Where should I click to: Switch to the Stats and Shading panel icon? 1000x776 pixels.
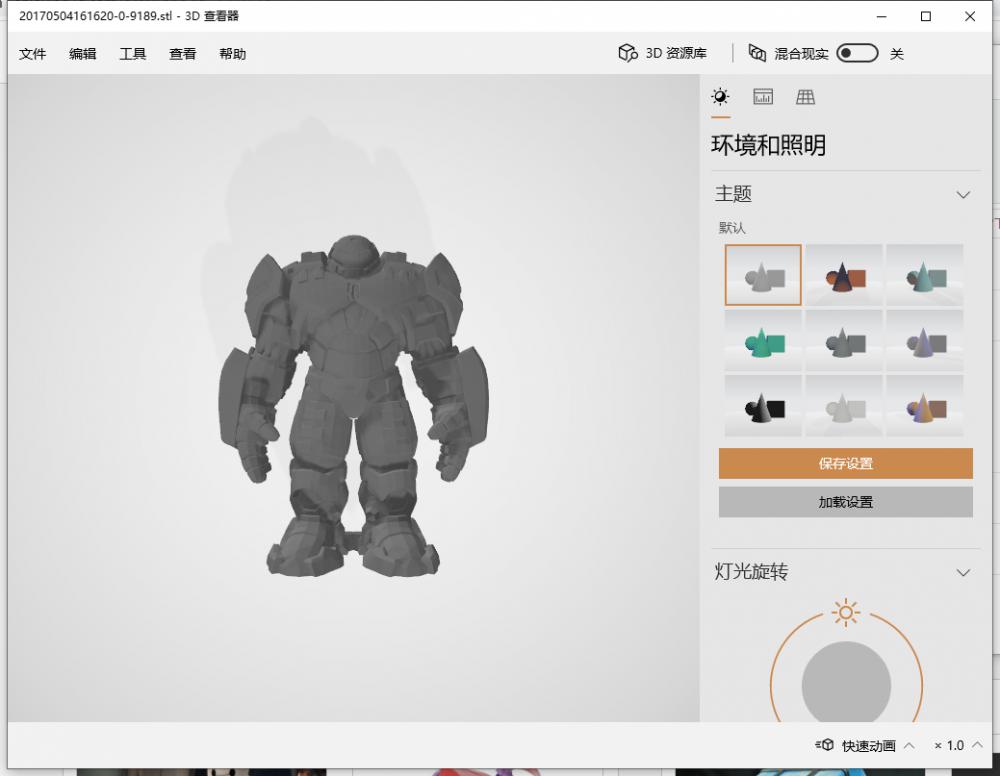[x=763, y=97]
